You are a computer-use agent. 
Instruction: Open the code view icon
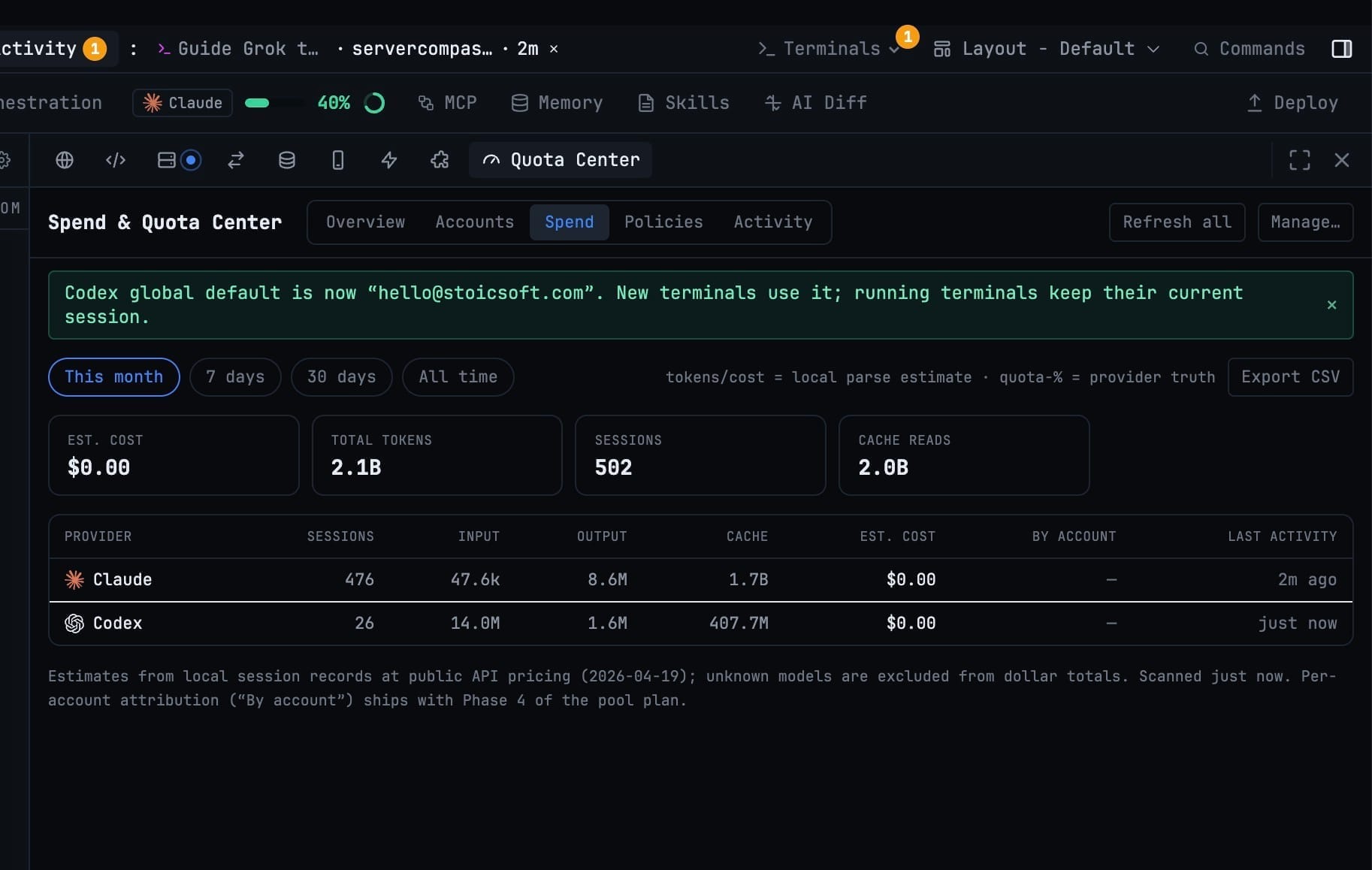pyautogui.click(x=116, y=160)
